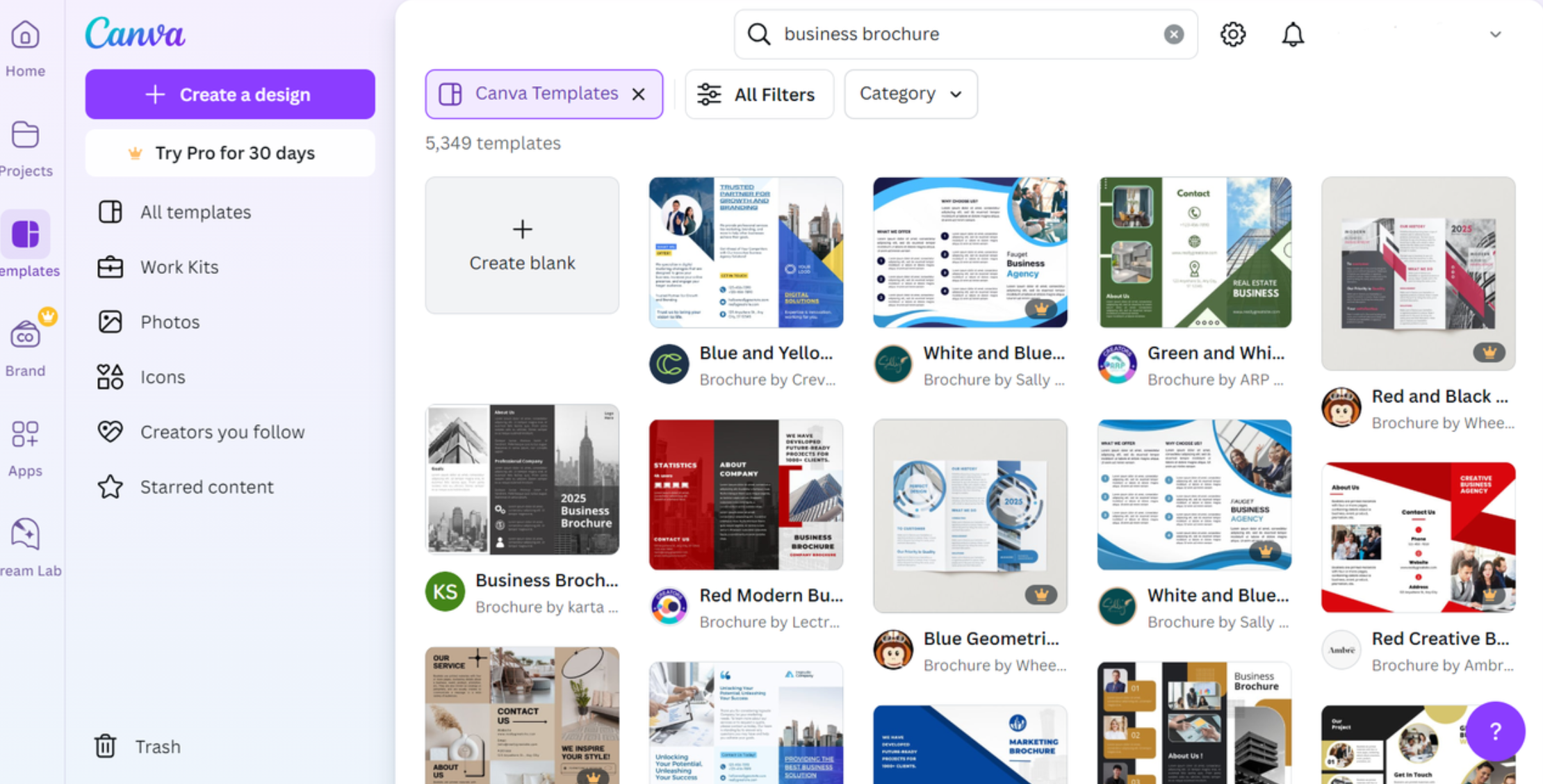Open the Category dropdown
1543x784 pixels.
coord(911,94)
